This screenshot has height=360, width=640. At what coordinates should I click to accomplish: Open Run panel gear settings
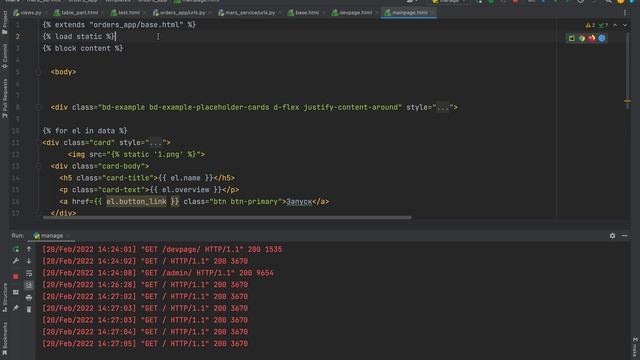pos(612,236)
